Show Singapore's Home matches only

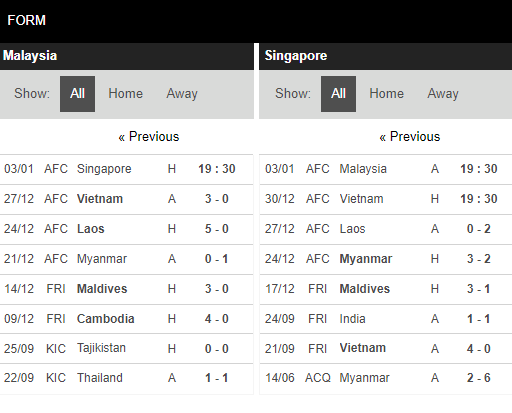tap(386, 94)
